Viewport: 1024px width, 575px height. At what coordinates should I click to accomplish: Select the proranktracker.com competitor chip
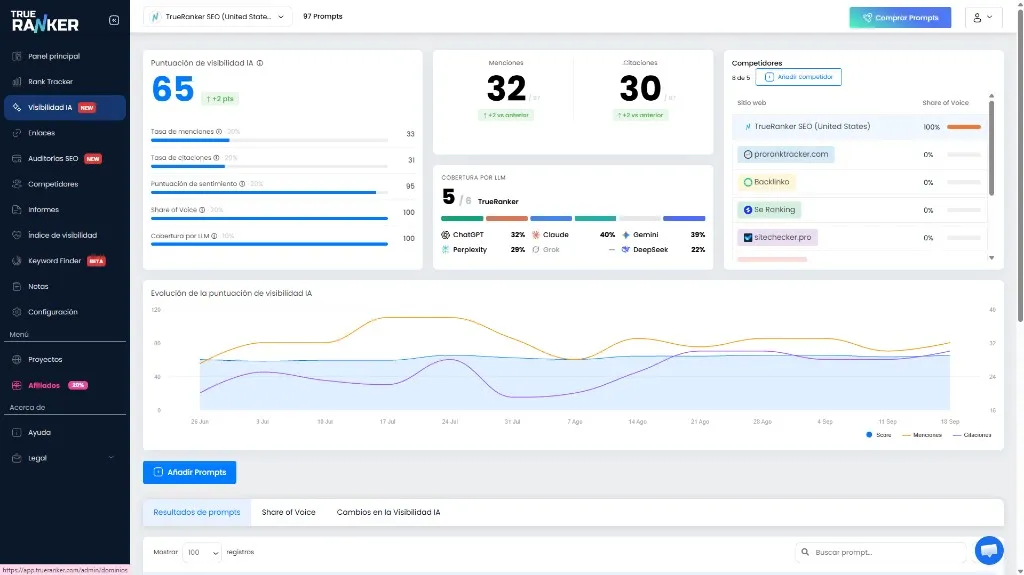tap(786, 154)
